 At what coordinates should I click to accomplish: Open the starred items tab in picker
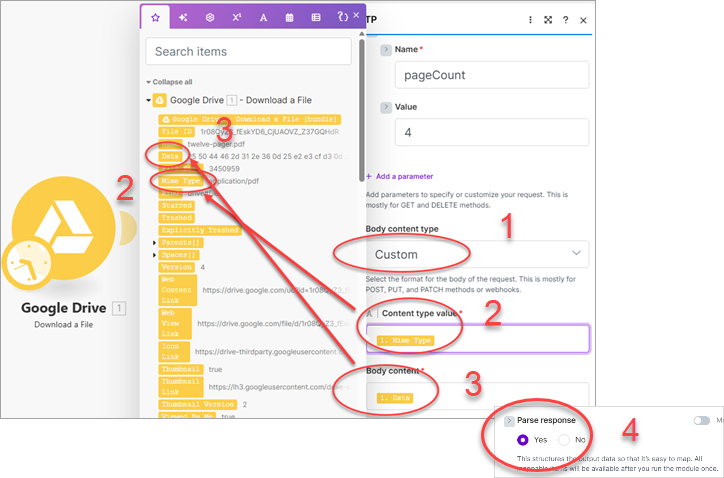[154, 17]
